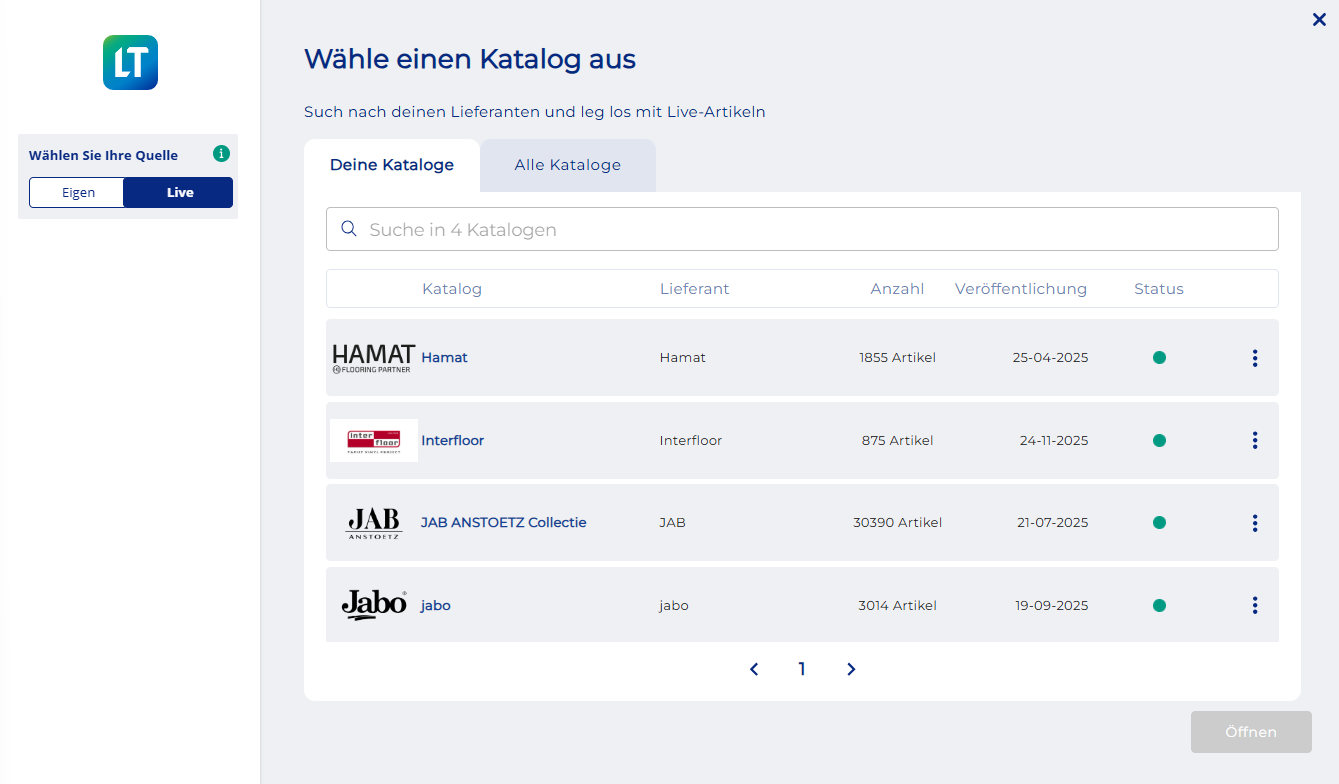This screenshot has height=784, width=1339.
Task: Switch to the Alle Kataloge tab
Action: pos(567,165)
